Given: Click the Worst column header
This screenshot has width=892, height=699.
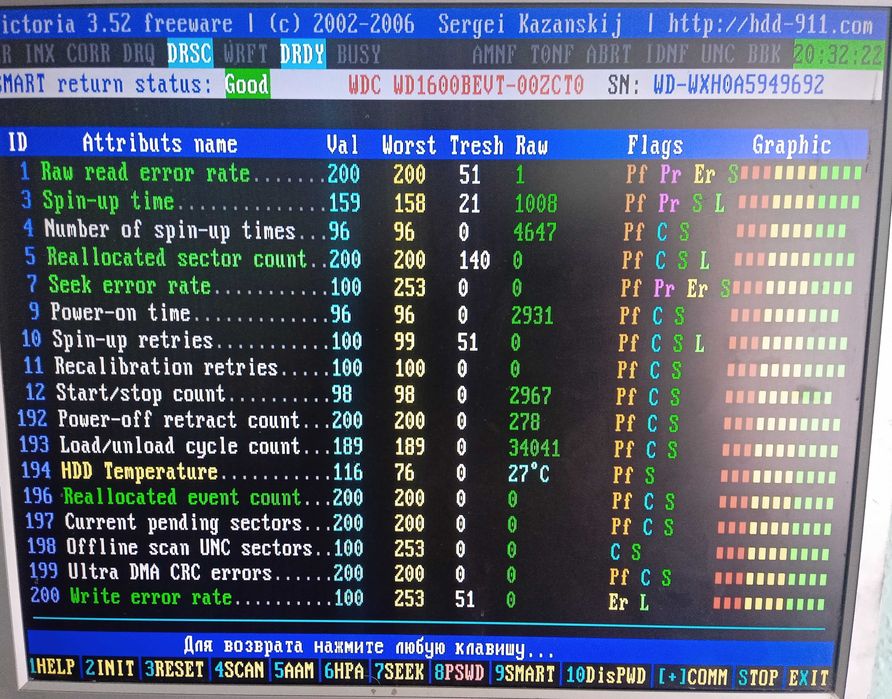Looking at the screenshot, I should [408, 145].
